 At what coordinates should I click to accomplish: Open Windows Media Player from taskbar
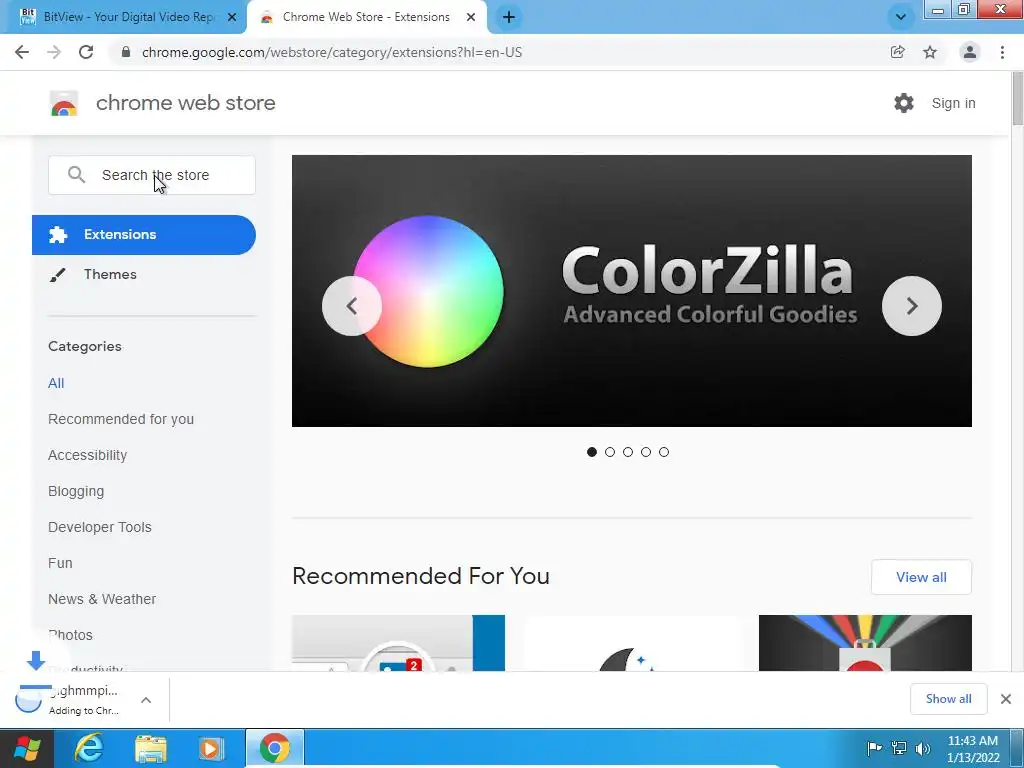211,748
